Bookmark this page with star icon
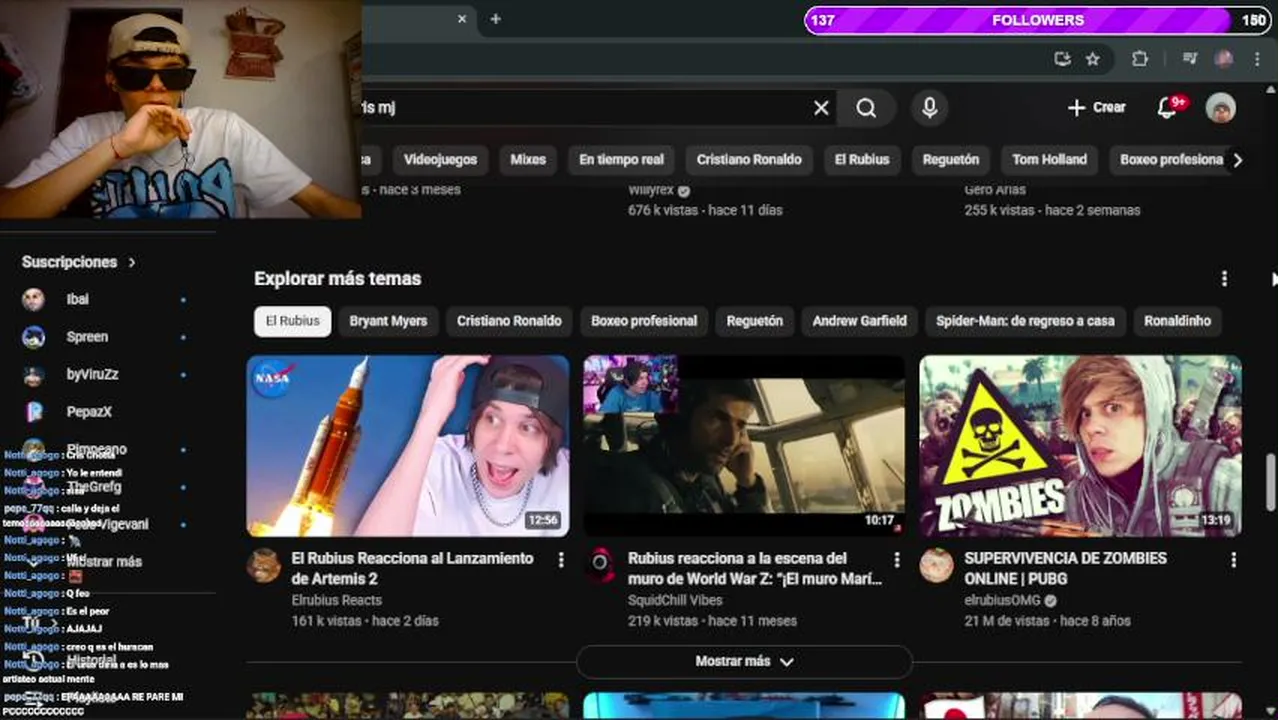 click(1093, 59)
